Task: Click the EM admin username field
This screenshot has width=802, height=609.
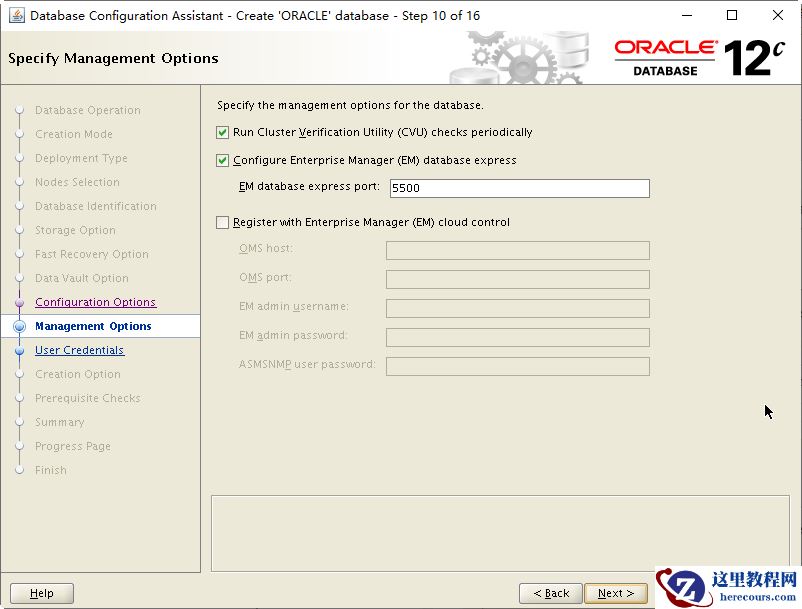Action: (518, 308)
